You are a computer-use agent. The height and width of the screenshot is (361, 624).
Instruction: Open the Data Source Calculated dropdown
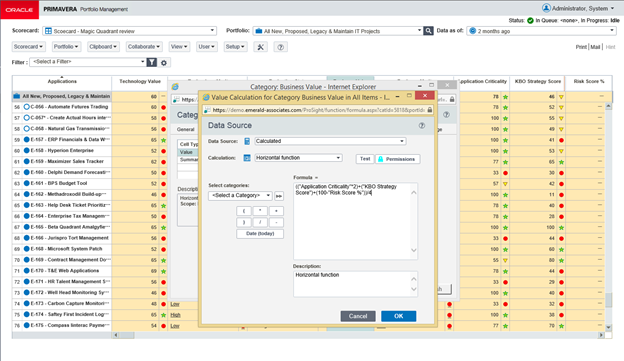pos(330,141)
